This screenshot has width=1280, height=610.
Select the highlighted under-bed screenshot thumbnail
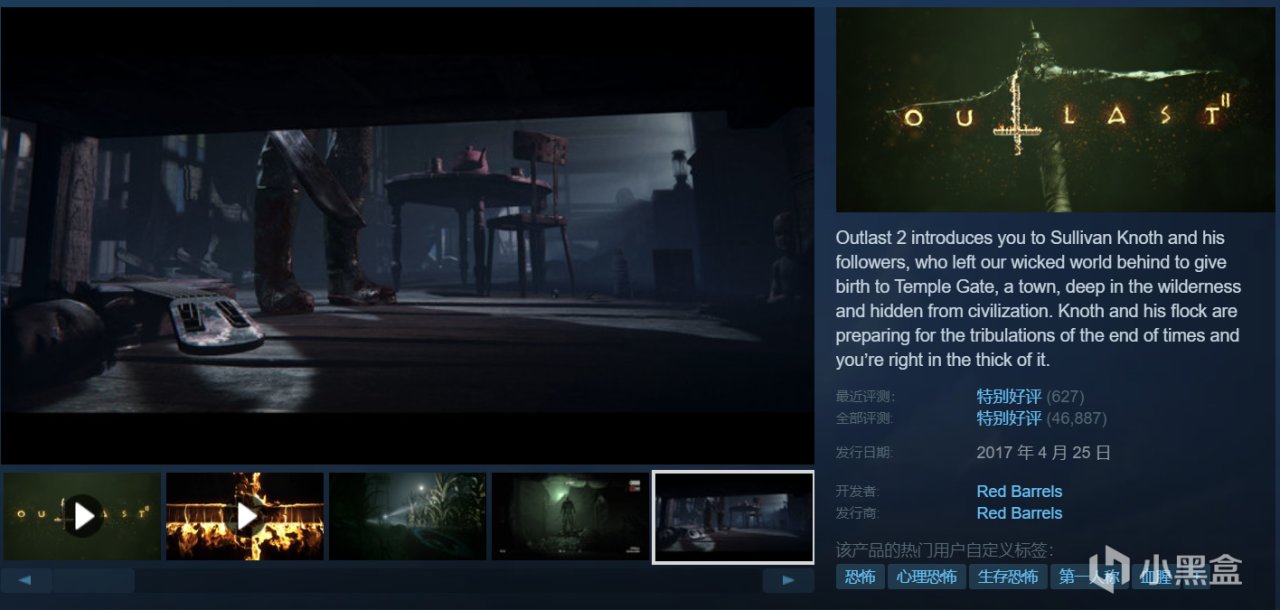coord(733,517)
